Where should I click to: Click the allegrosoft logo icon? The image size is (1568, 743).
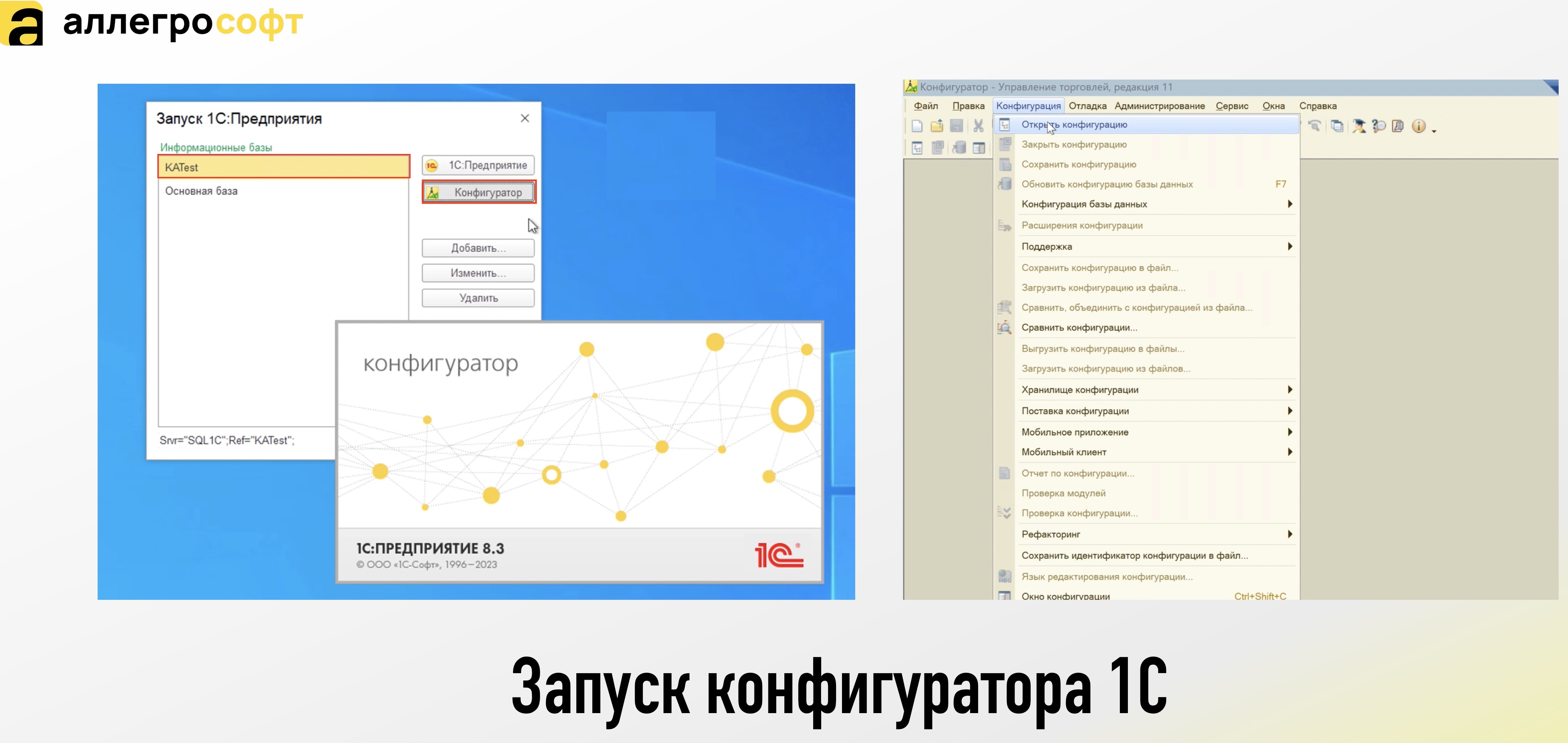22,23
